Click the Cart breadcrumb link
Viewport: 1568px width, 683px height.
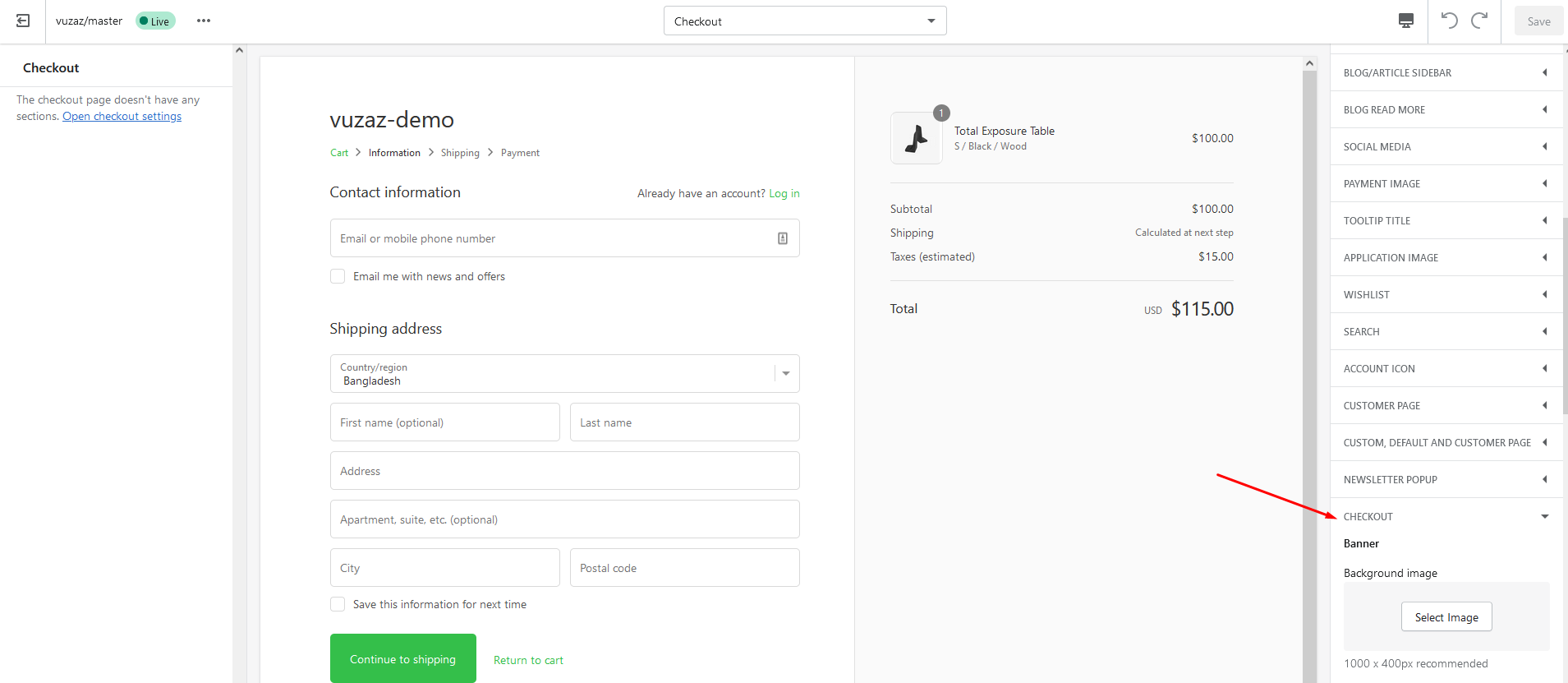[338, 153]
